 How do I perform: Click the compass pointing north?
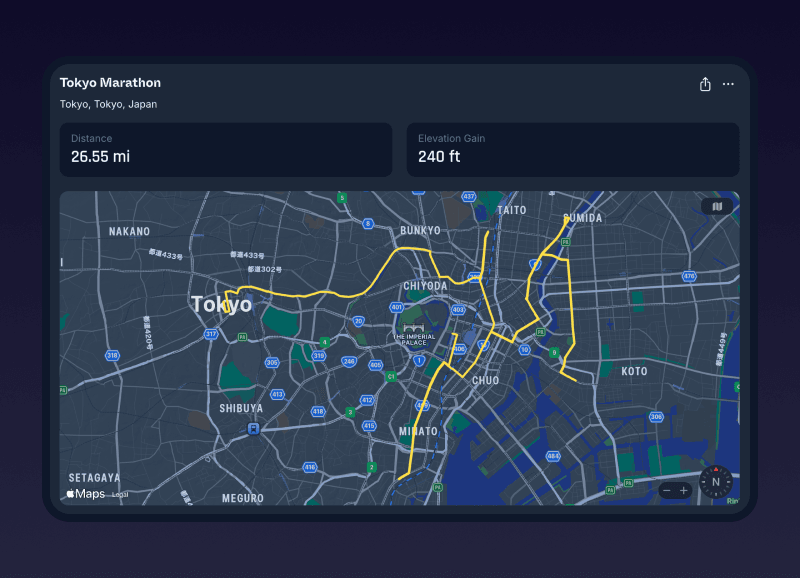tap(715, 481)
